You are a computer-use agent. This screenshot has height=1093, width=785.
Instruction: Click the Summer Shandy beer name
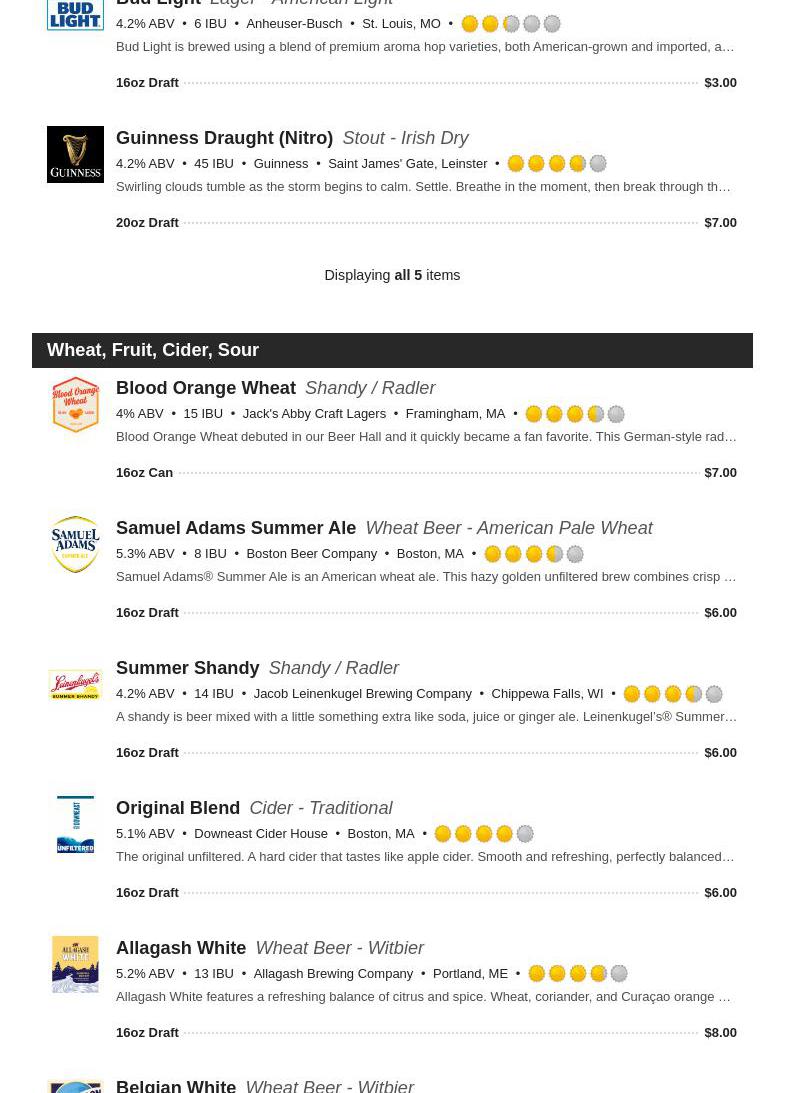click(x=188, y=668)
